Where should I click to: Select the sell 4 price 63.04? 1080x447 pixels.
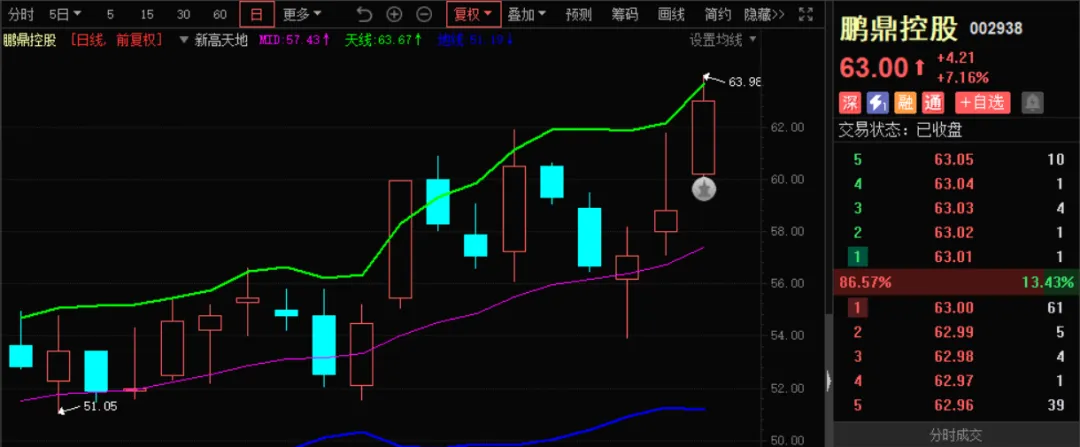click(954, 184)
